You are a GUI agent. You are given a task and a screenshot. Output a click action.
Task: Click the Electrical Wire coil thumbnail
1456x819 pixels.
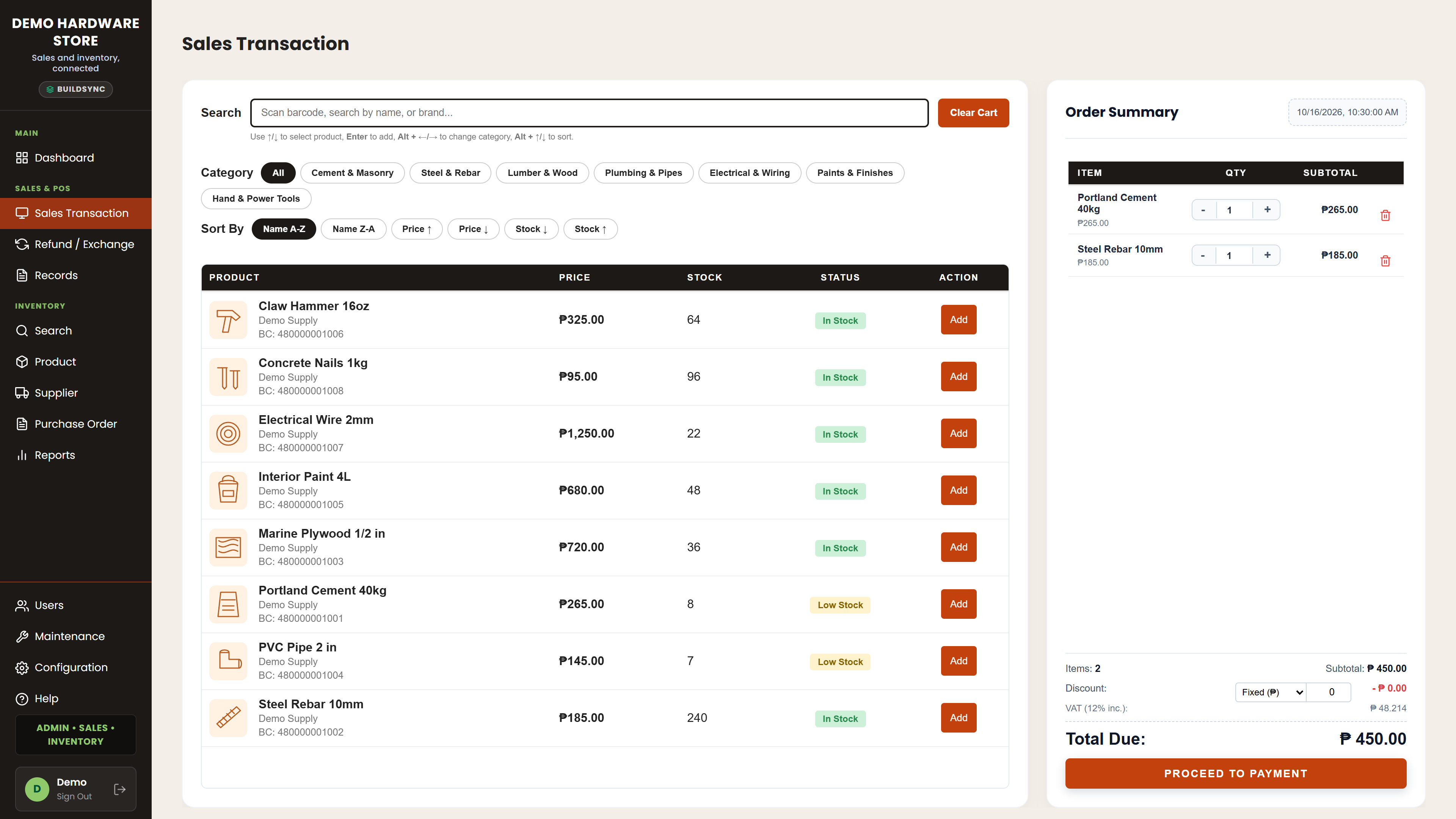click(x=228, y=433)
